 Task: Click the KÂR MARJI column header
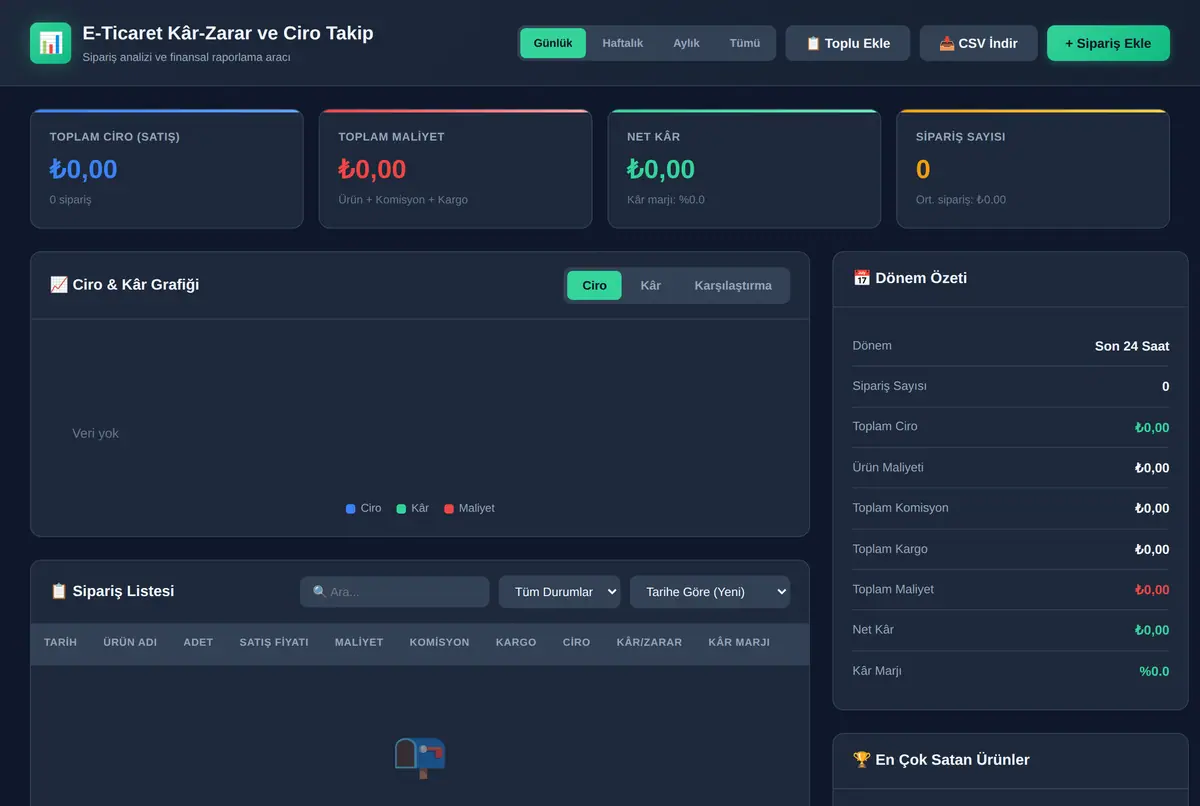[x=739, y=642]
